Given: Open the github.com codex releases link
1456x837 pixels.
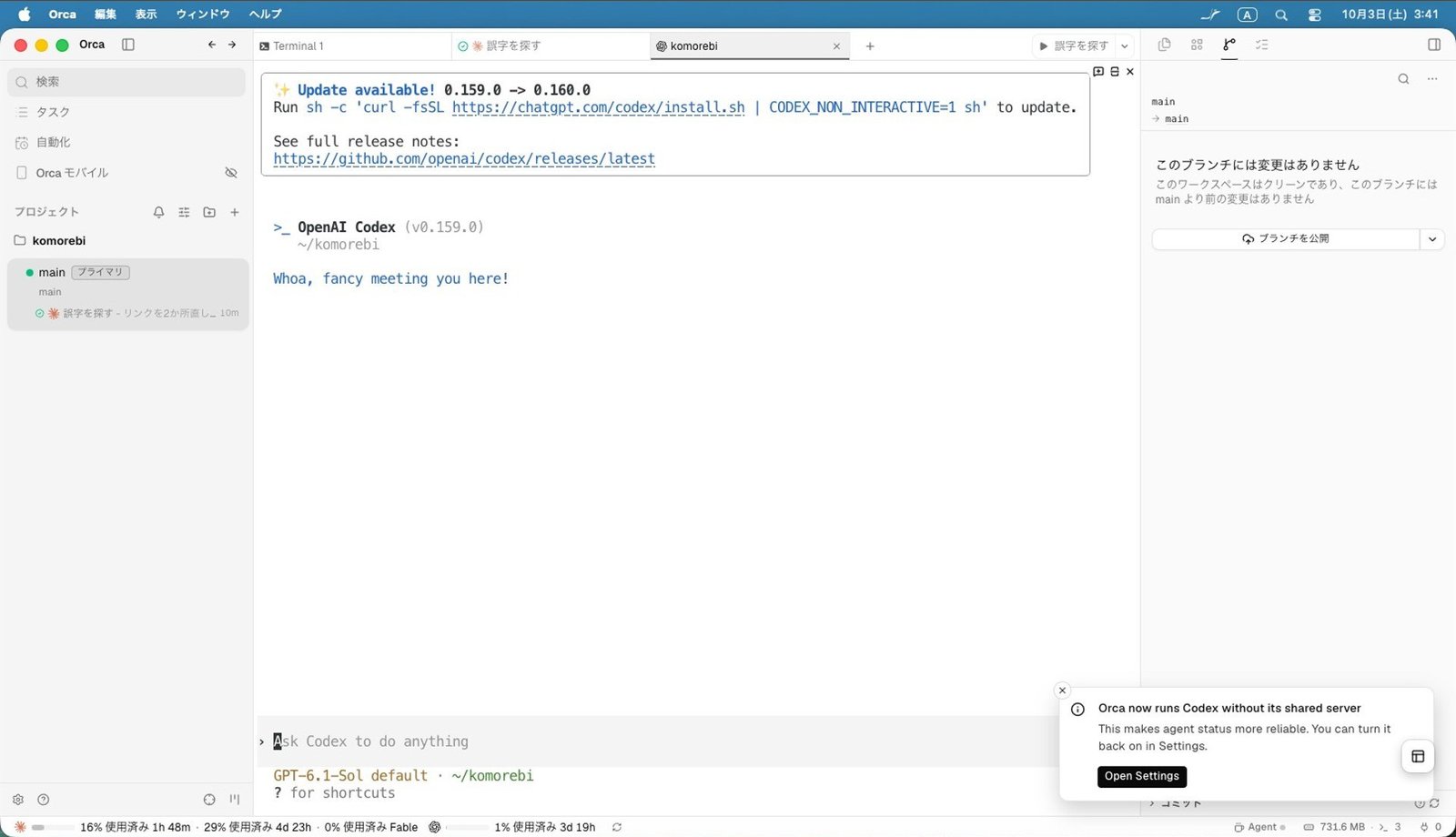Looking at the screenshot, I should coord(464,159).
